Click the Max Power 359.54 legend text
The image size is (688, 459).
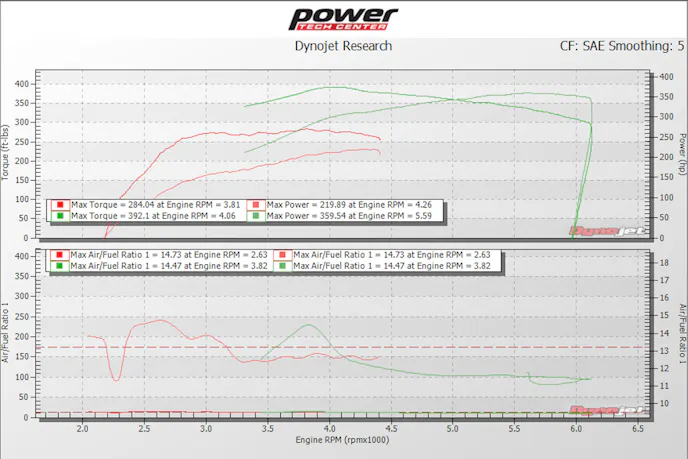pyautogui.click(x=351, y=215)
